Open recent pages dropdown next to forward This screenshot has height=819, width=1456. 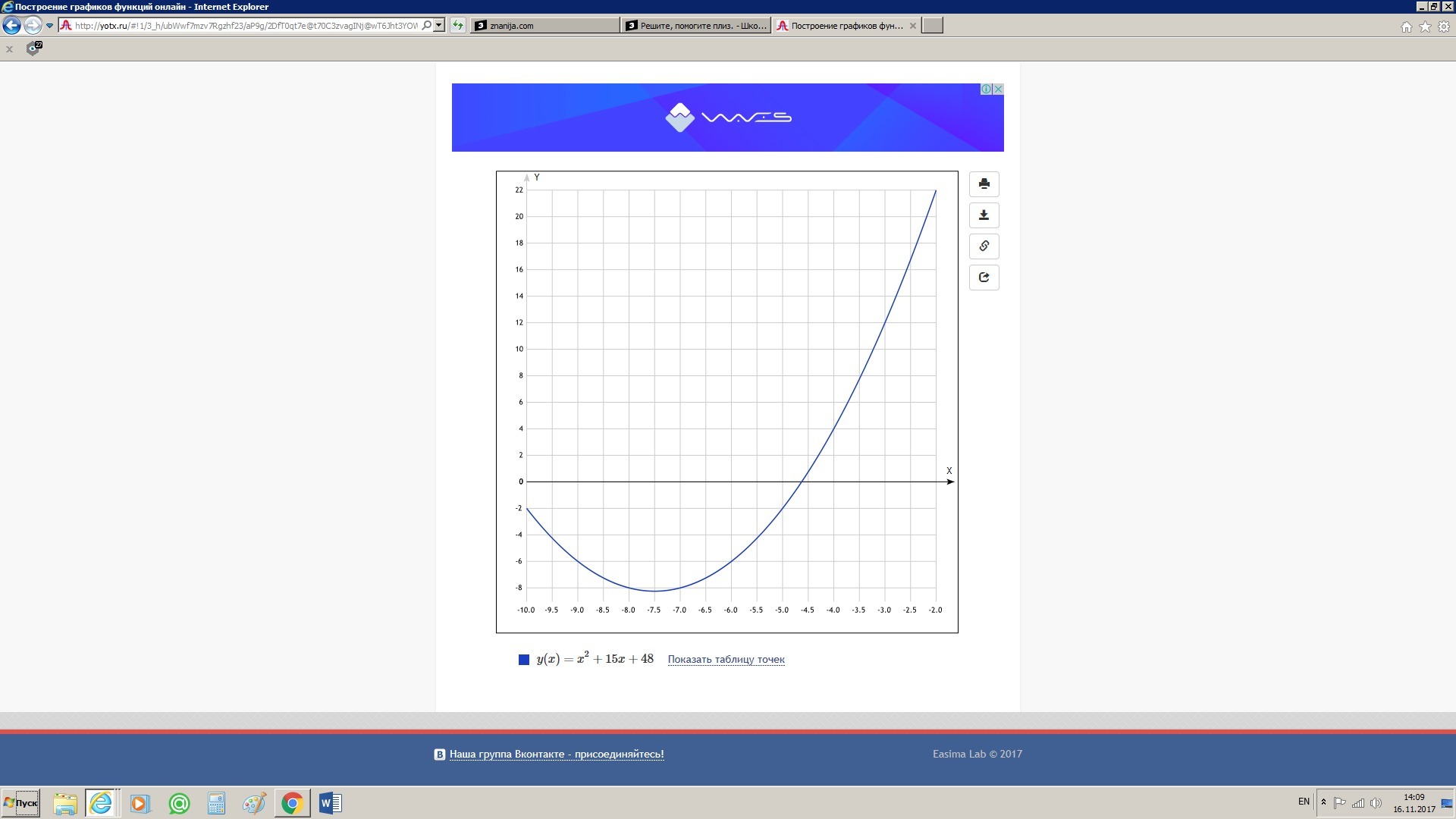tap(49, 26)
